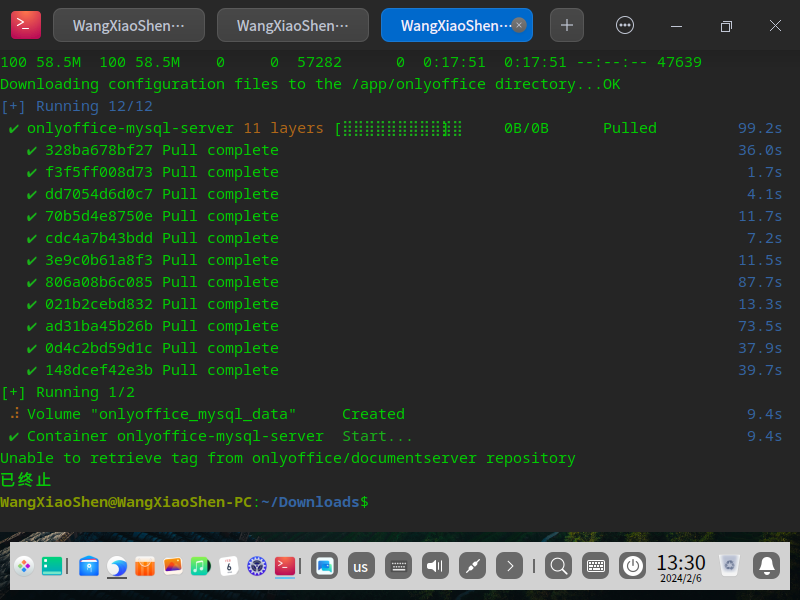Image resolution: width=800 pixels, height=600 pixels.
Task: Click the '87.7s' layer duration value
Action: tap(760, 282)
